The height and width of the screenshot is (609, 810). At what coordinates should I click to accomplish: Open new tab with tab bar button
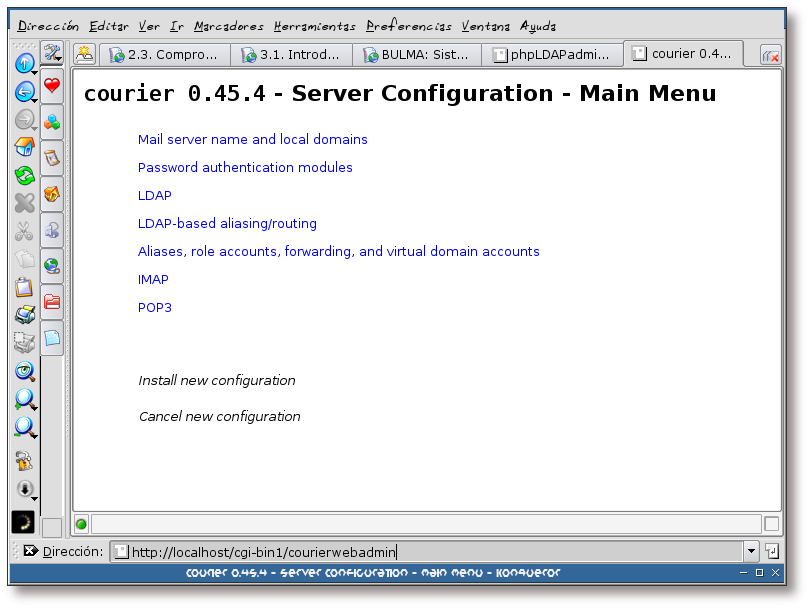tap(85, 55)
